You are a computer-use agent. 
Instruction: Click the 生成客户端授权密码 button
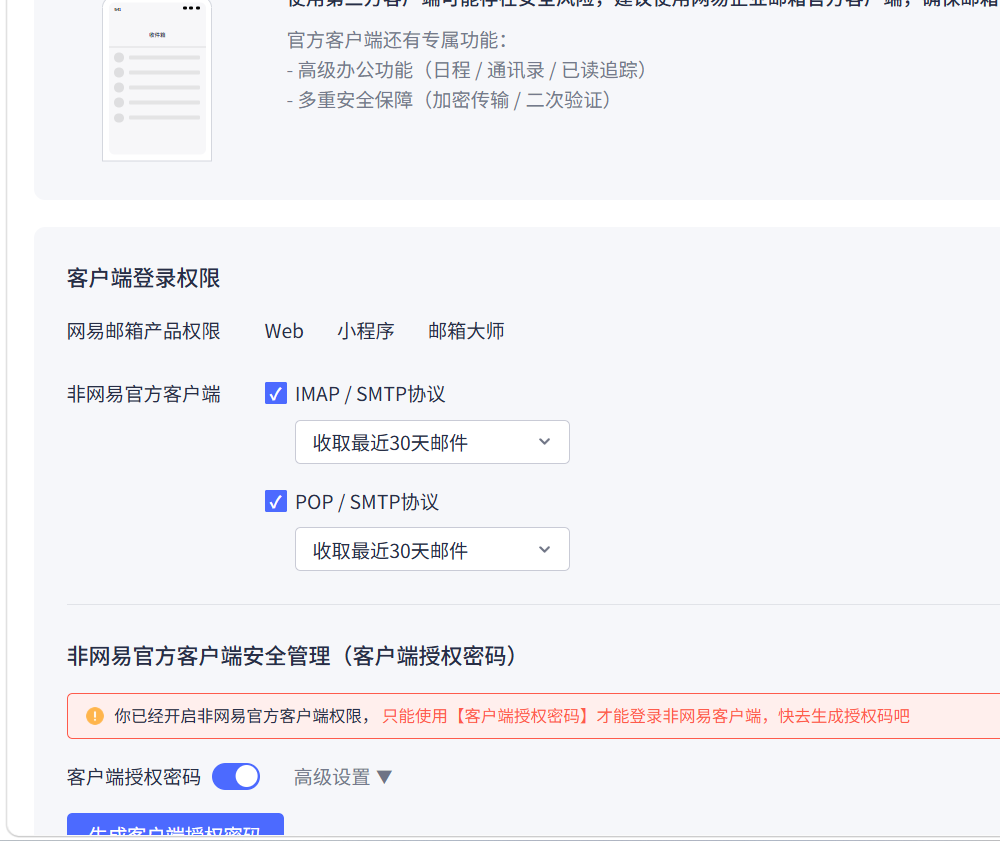pyautogui.click(x=175, y=826)
